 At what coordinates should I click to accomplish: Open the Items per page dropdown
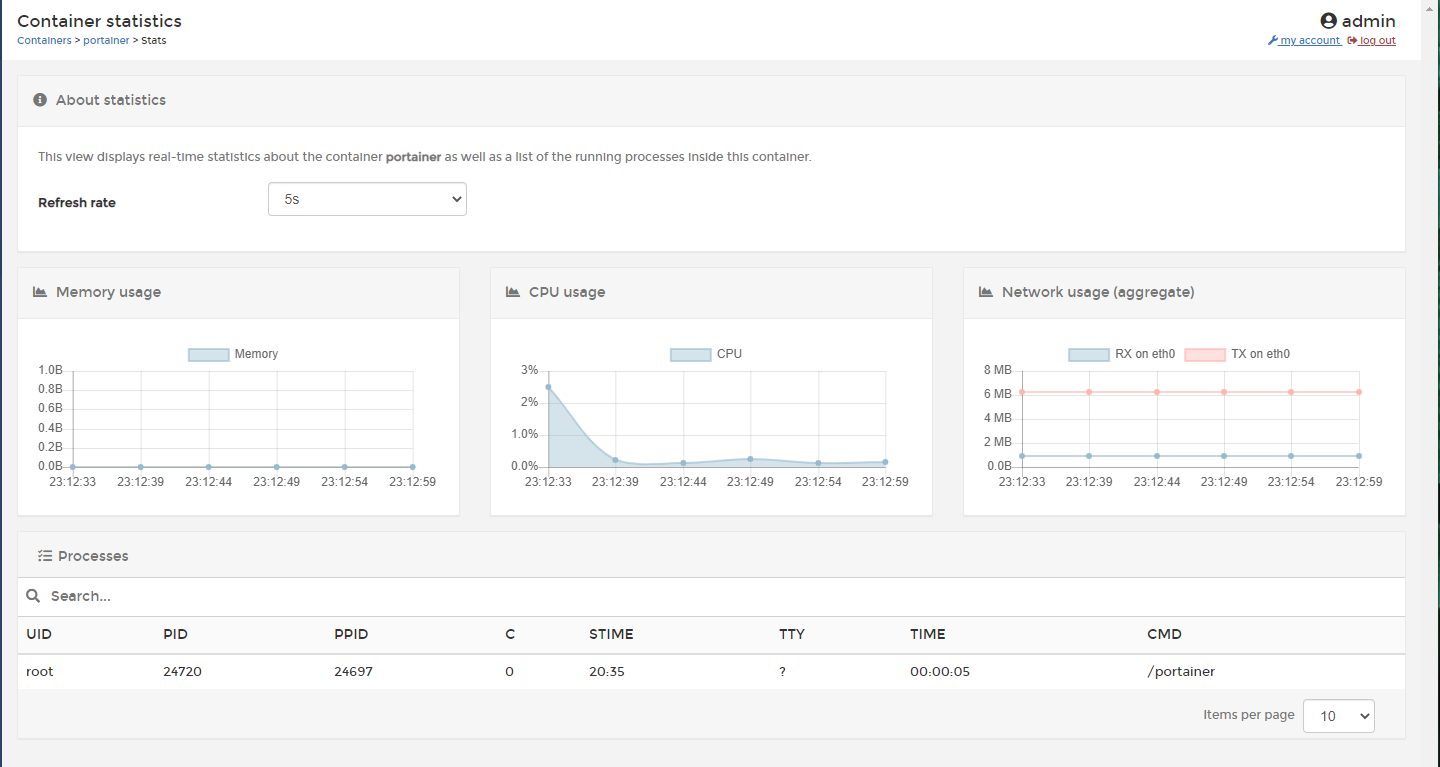(1338, 715)
